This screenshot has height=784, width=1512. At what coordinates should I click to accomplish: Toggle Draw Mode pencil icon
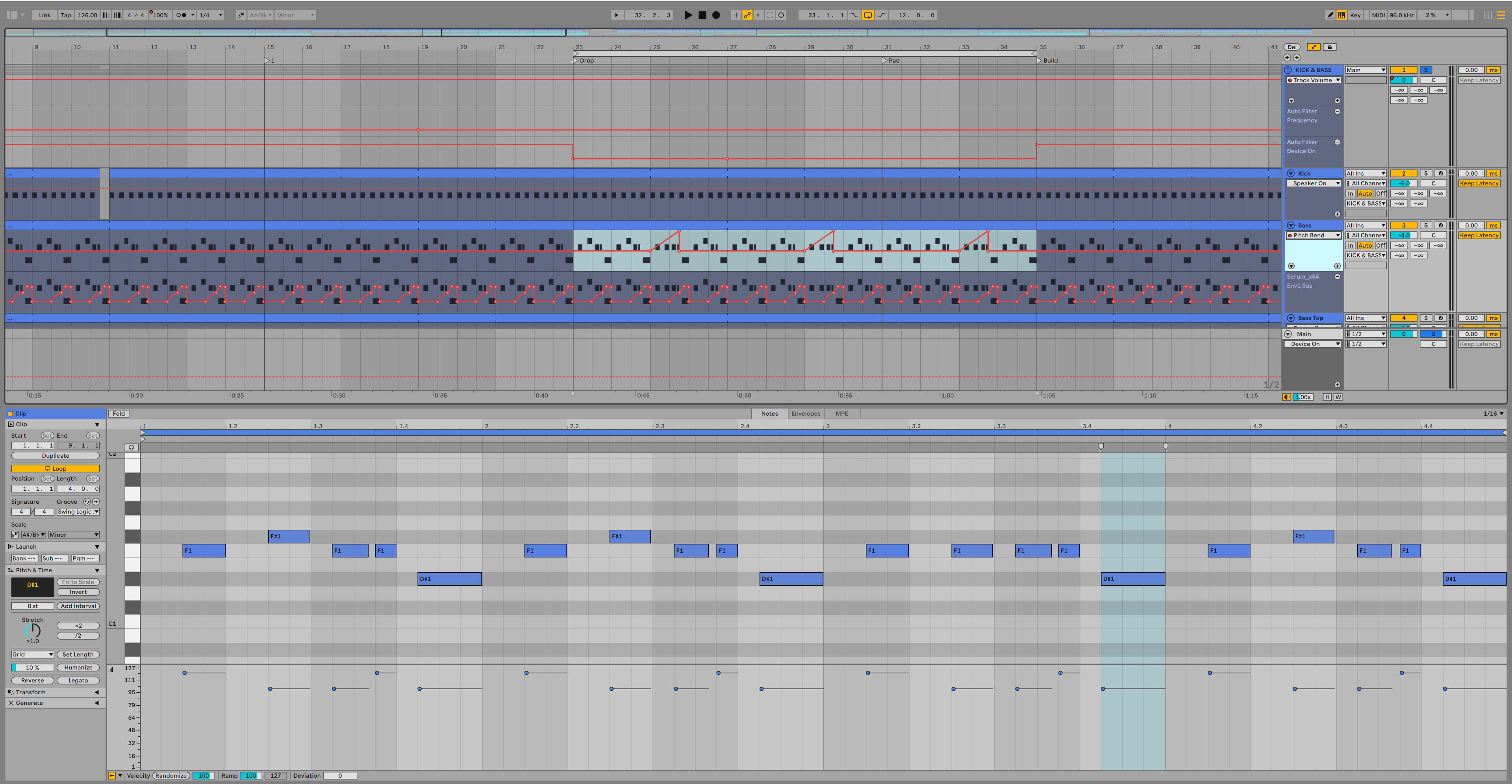tap(1330, 15)
